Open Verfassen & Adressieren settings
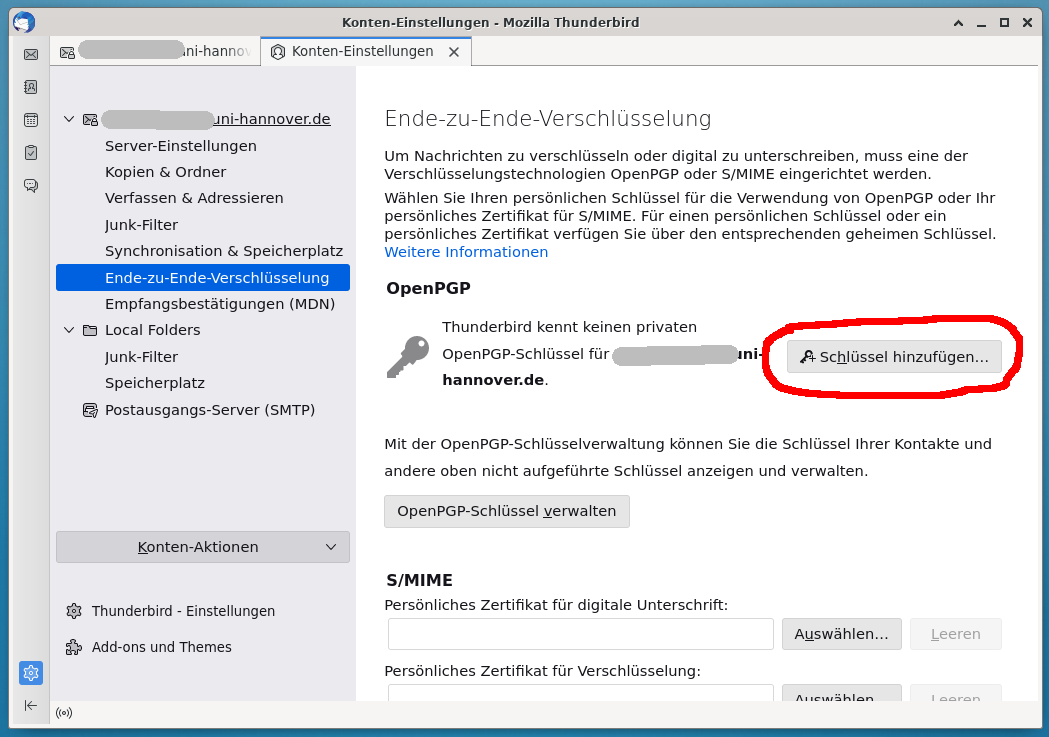 [x=194, y=198]
